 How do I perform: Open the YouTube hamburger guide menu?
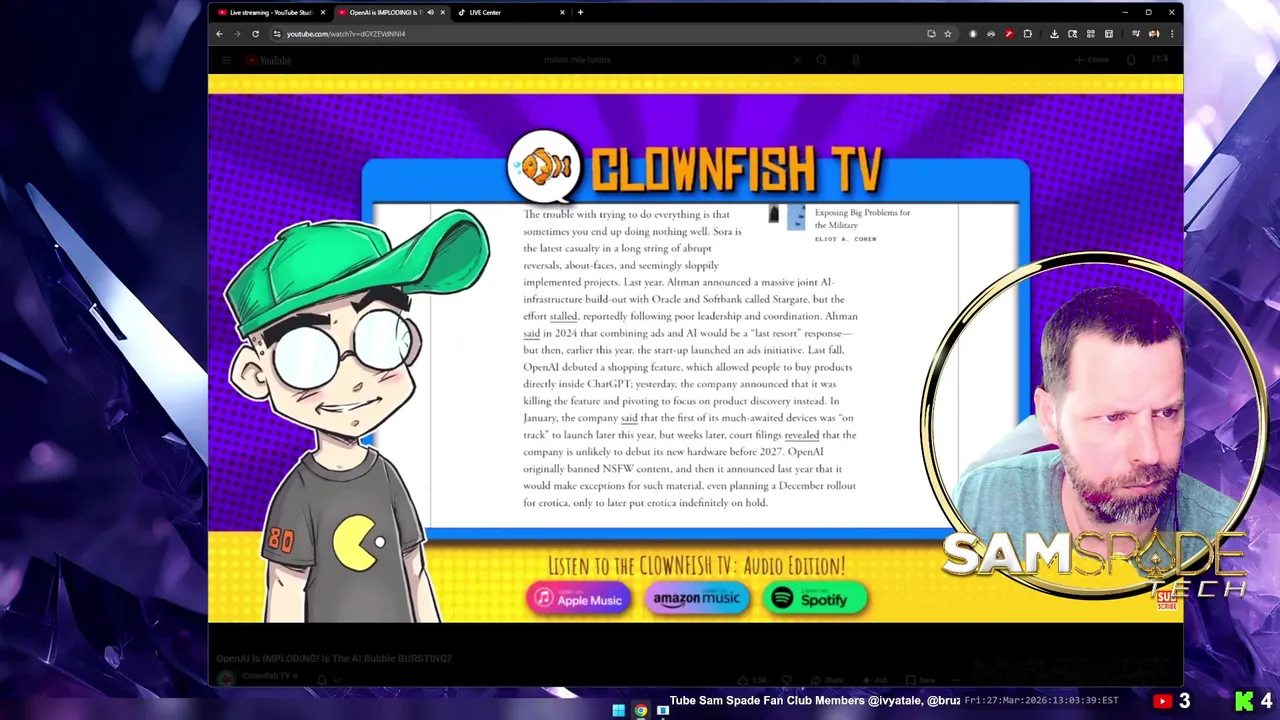tap(226, 60)
